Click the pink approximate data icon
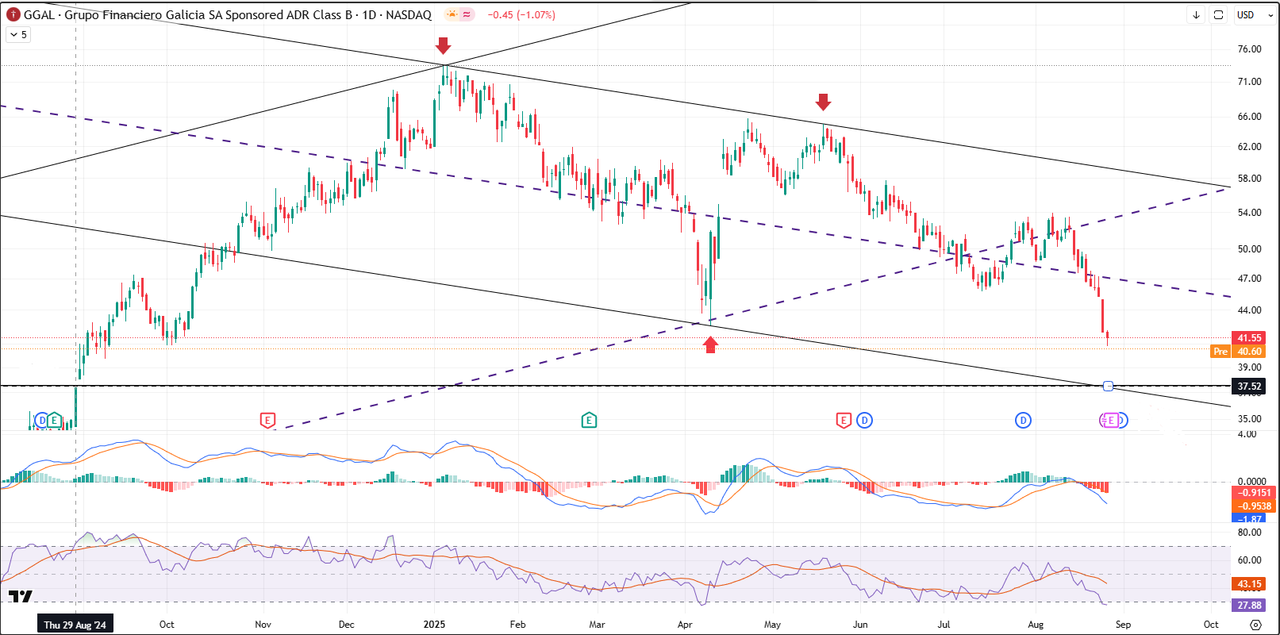This screenshot has height=635, width=1280. [467, 15]
